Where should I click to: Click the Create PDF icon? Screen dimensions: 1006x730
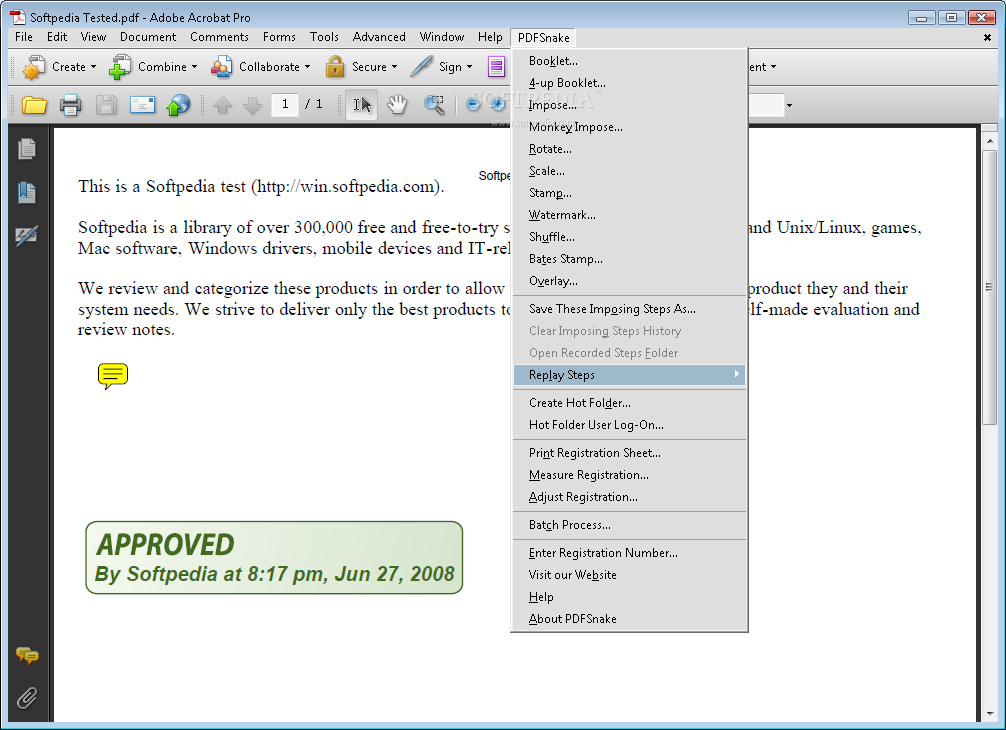point(33,67)
